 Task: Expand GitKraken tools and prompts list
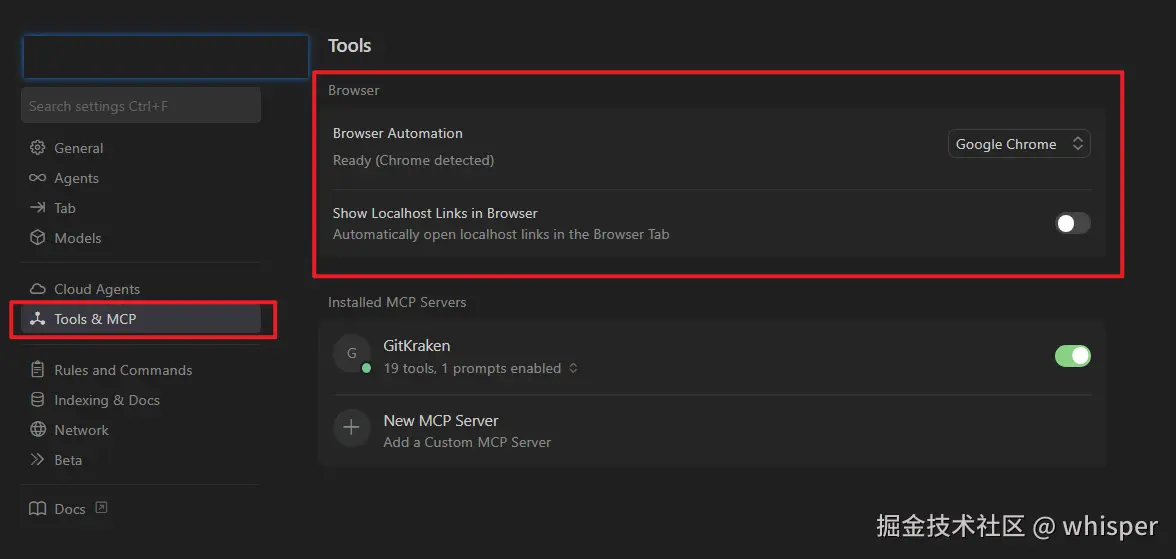tap(573, 369)
